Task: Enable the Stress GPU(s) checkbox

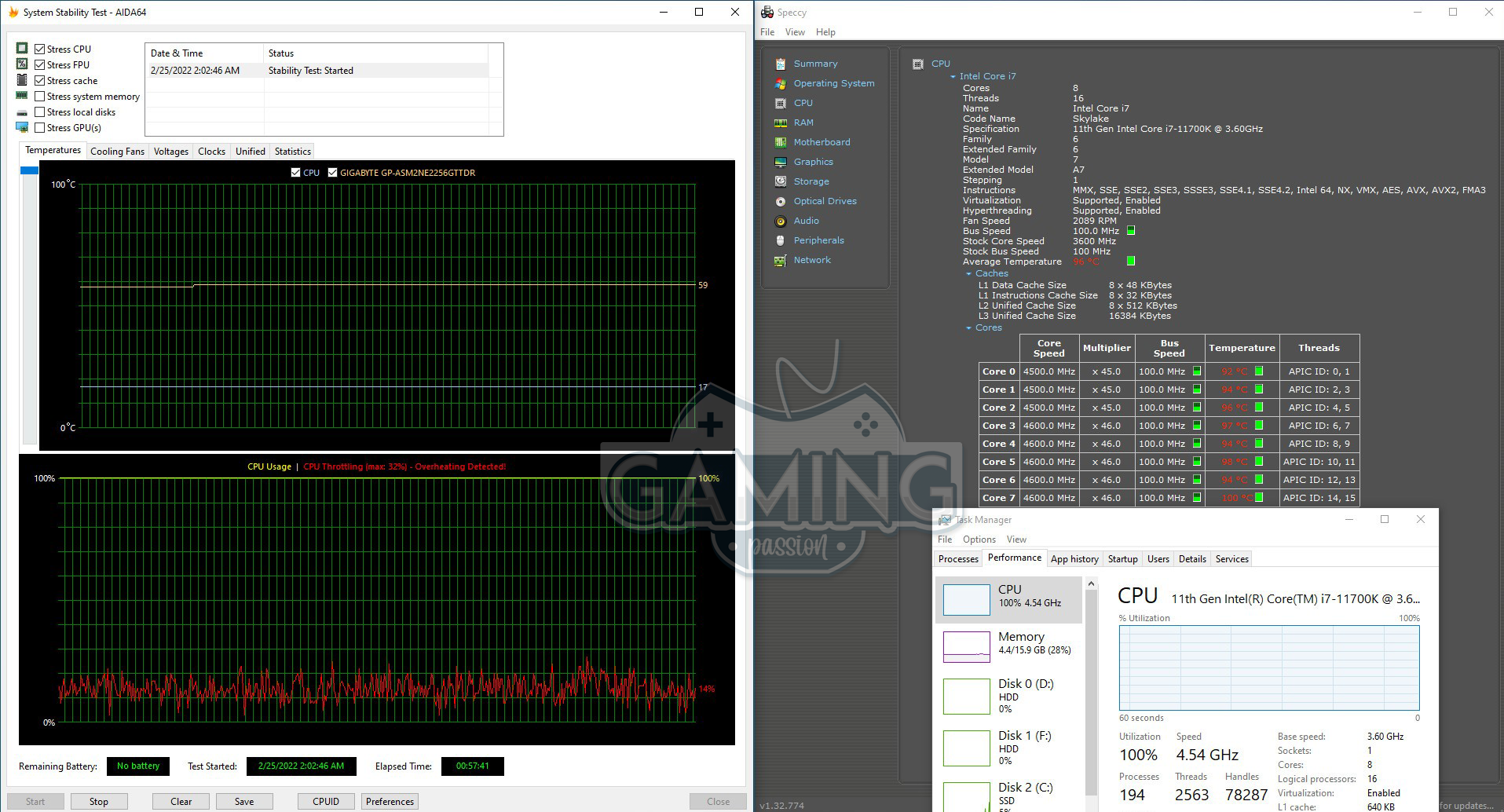Action: coord(40,128)
